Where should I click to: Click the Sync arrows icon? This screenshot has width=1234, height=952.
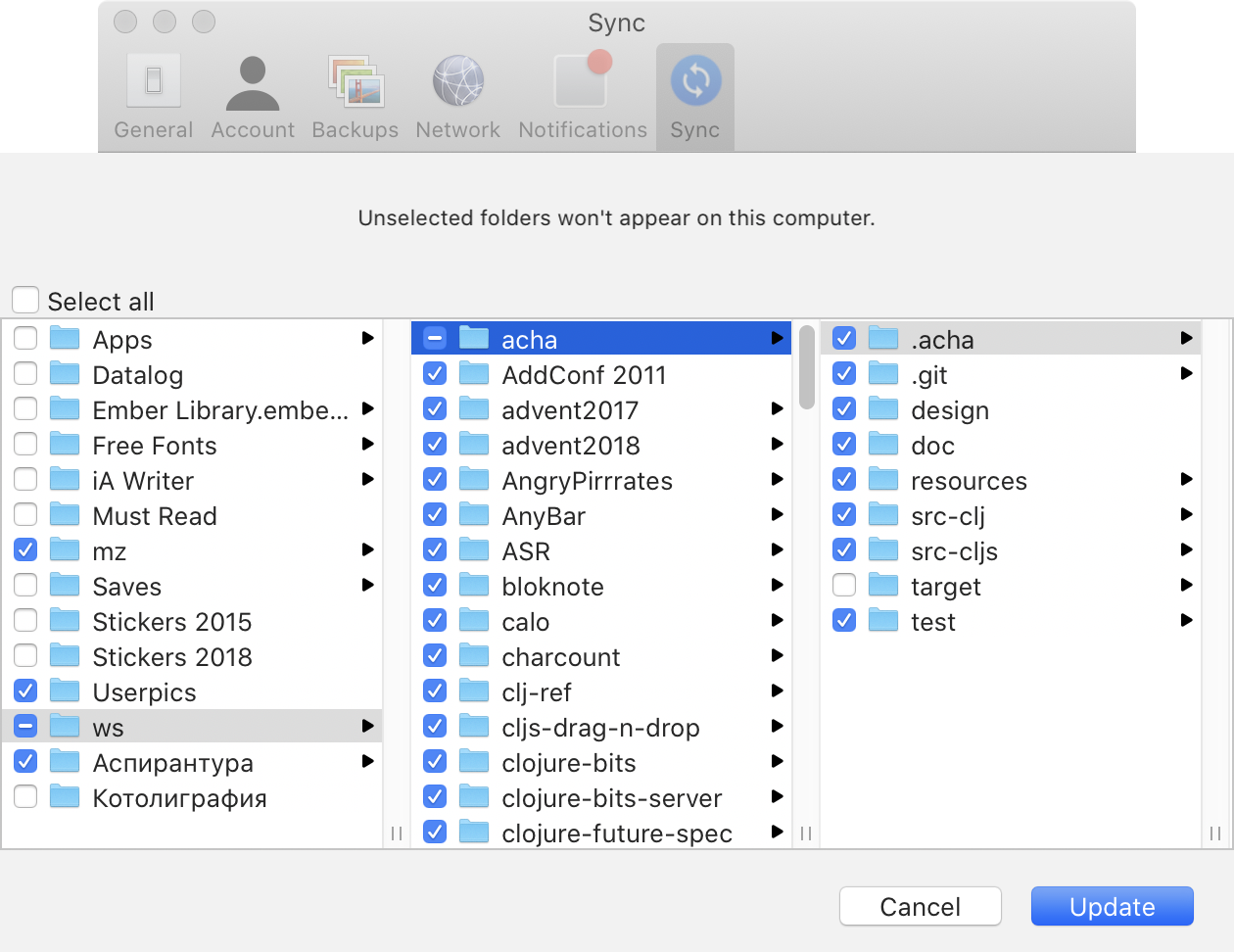(x=695, y=81)
